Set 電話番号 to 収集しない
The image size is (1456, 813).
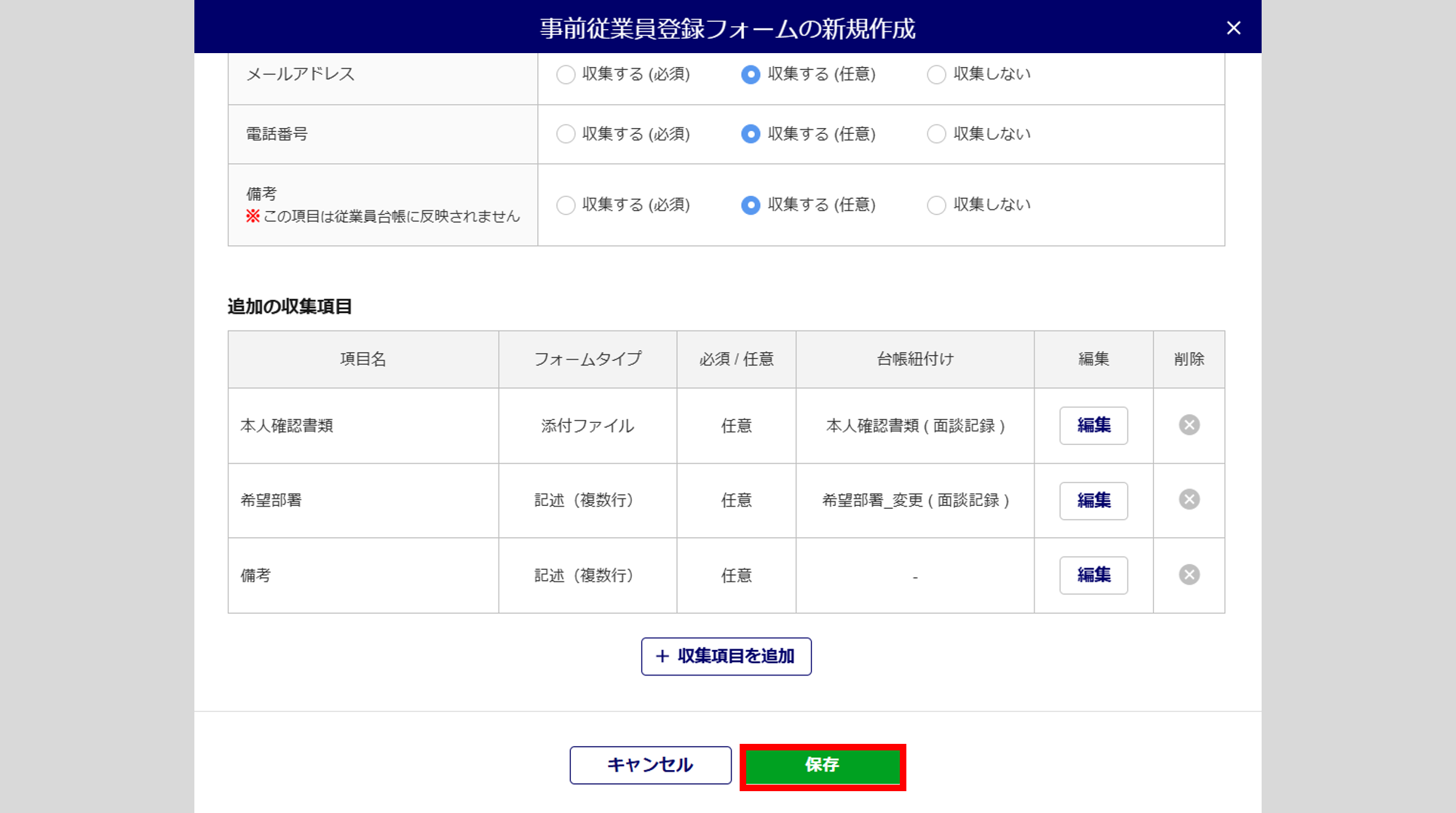tap(936, 134)
